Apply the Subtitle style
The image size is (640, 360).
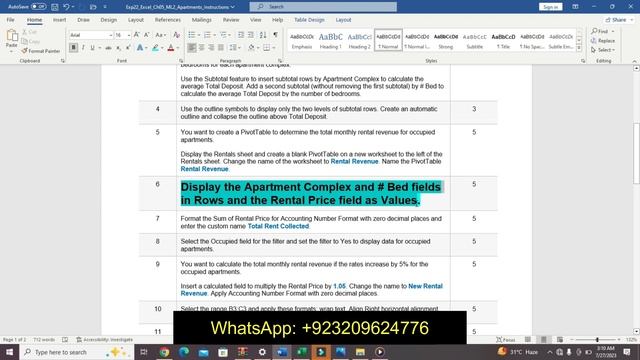pos(474,40)
